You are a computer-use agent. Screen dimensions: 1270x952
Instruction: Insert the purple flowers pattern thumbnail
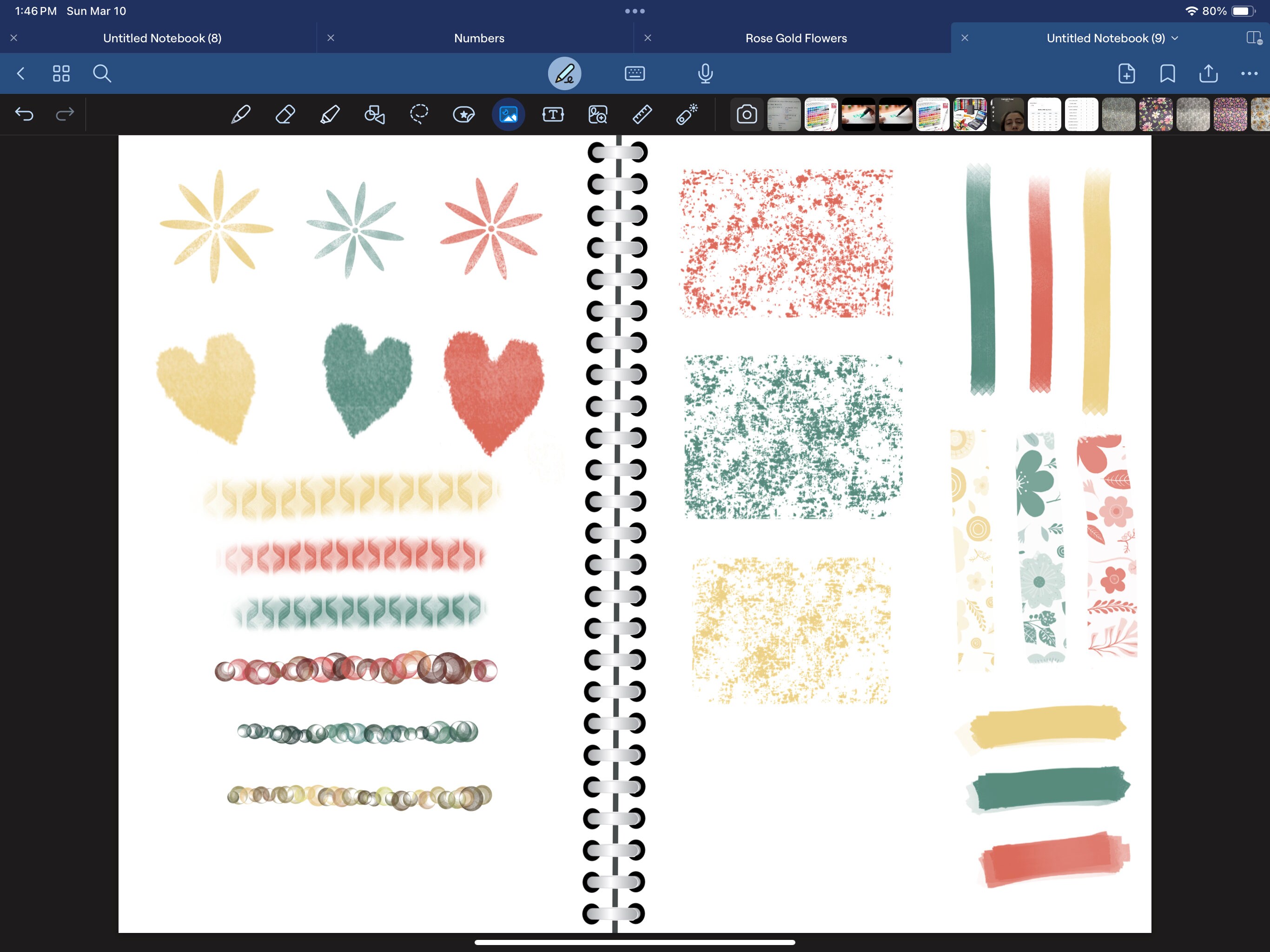[x=1230, y=114]
